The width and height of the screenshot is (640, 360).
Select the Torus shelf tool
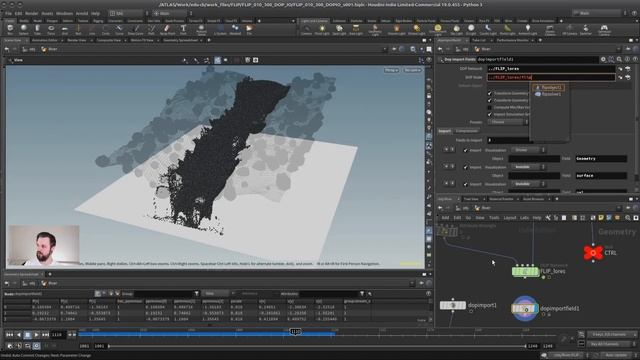[x=51, y=30]
